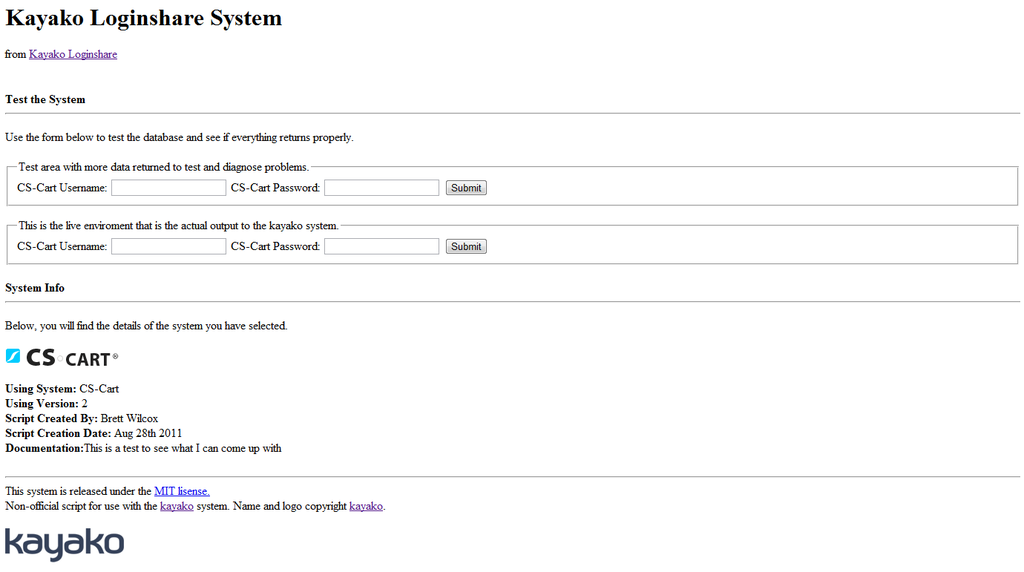
Task: Open kayako link before 'system. Name'
Action: (x=176, y=506)
